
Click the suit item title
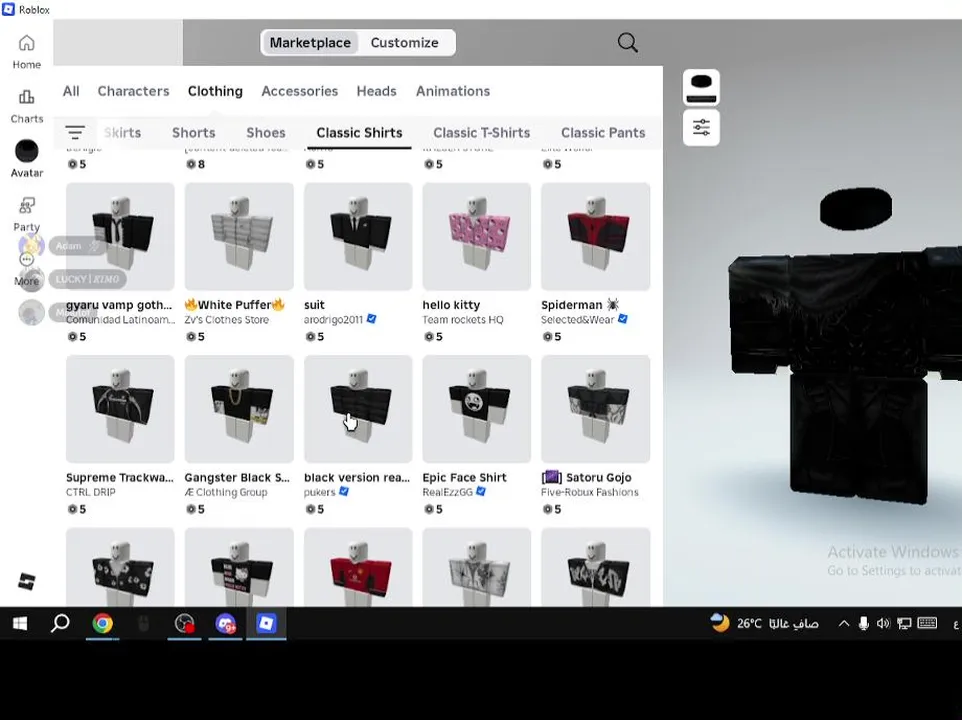click(314, 305)
